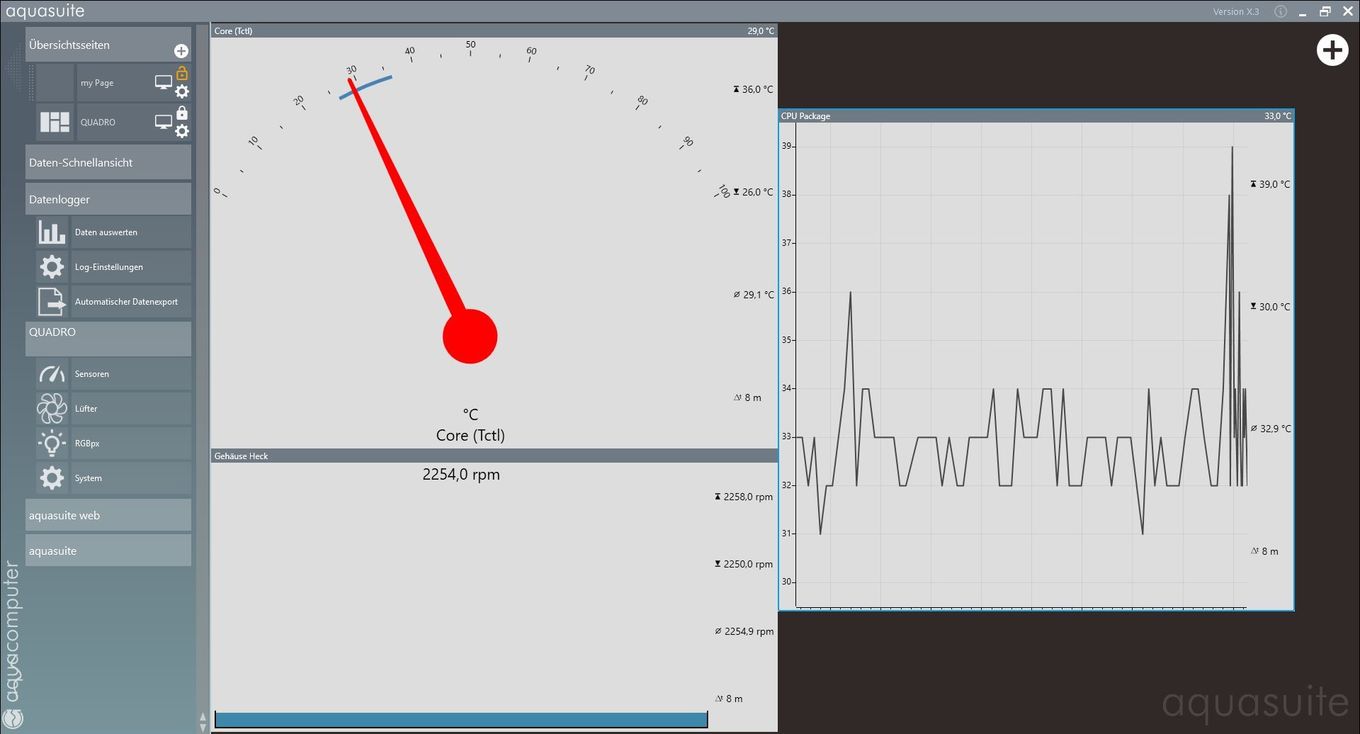Image resolution: width=1360 pixels, height=734 pixels.
Task: Minimize the aquasuite window
Action: pyautogui.click(x=1302, y=12)
